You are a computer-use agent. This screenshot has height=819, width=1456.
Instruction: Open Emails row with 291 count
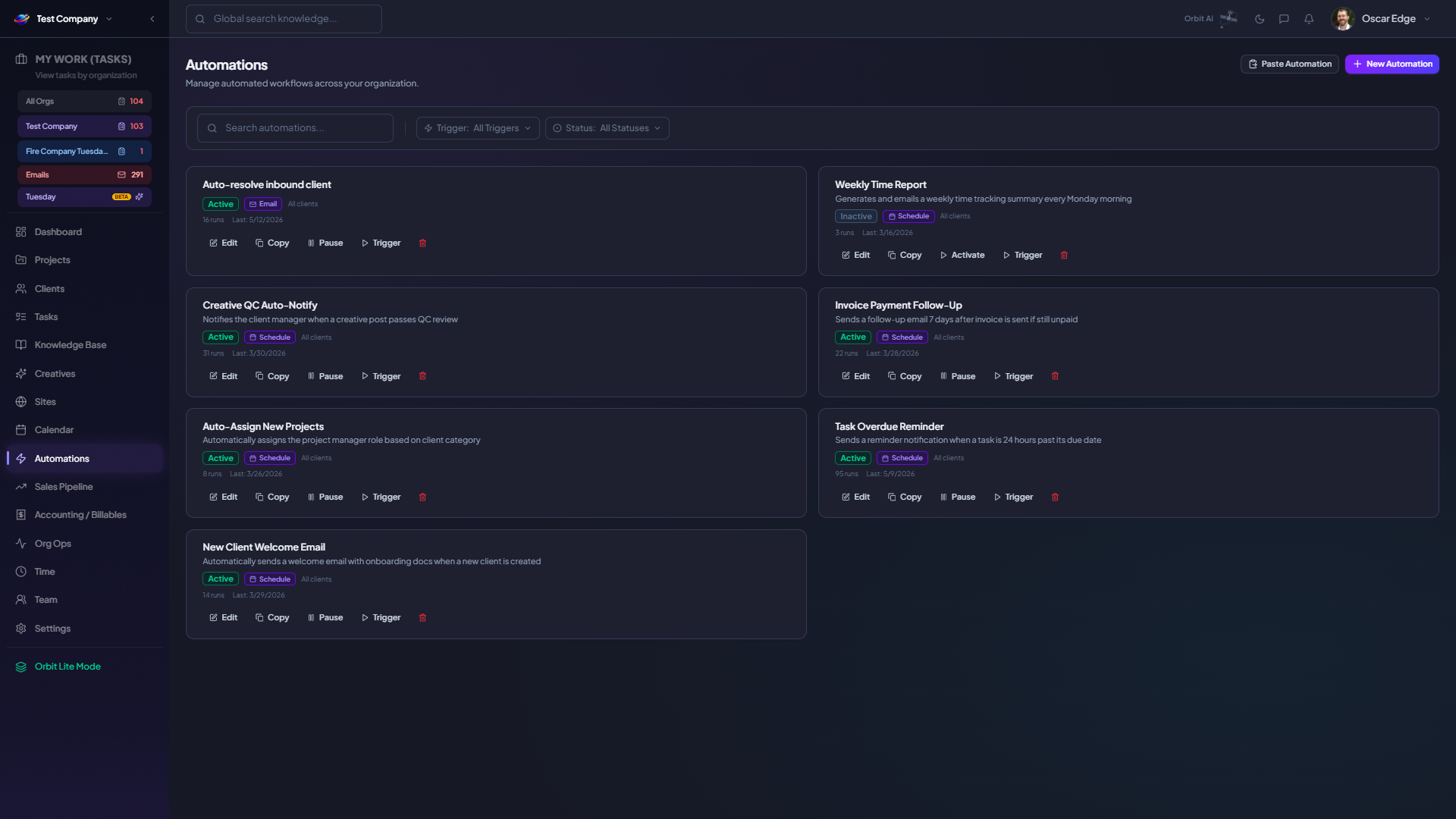click(x=84, y=175)
